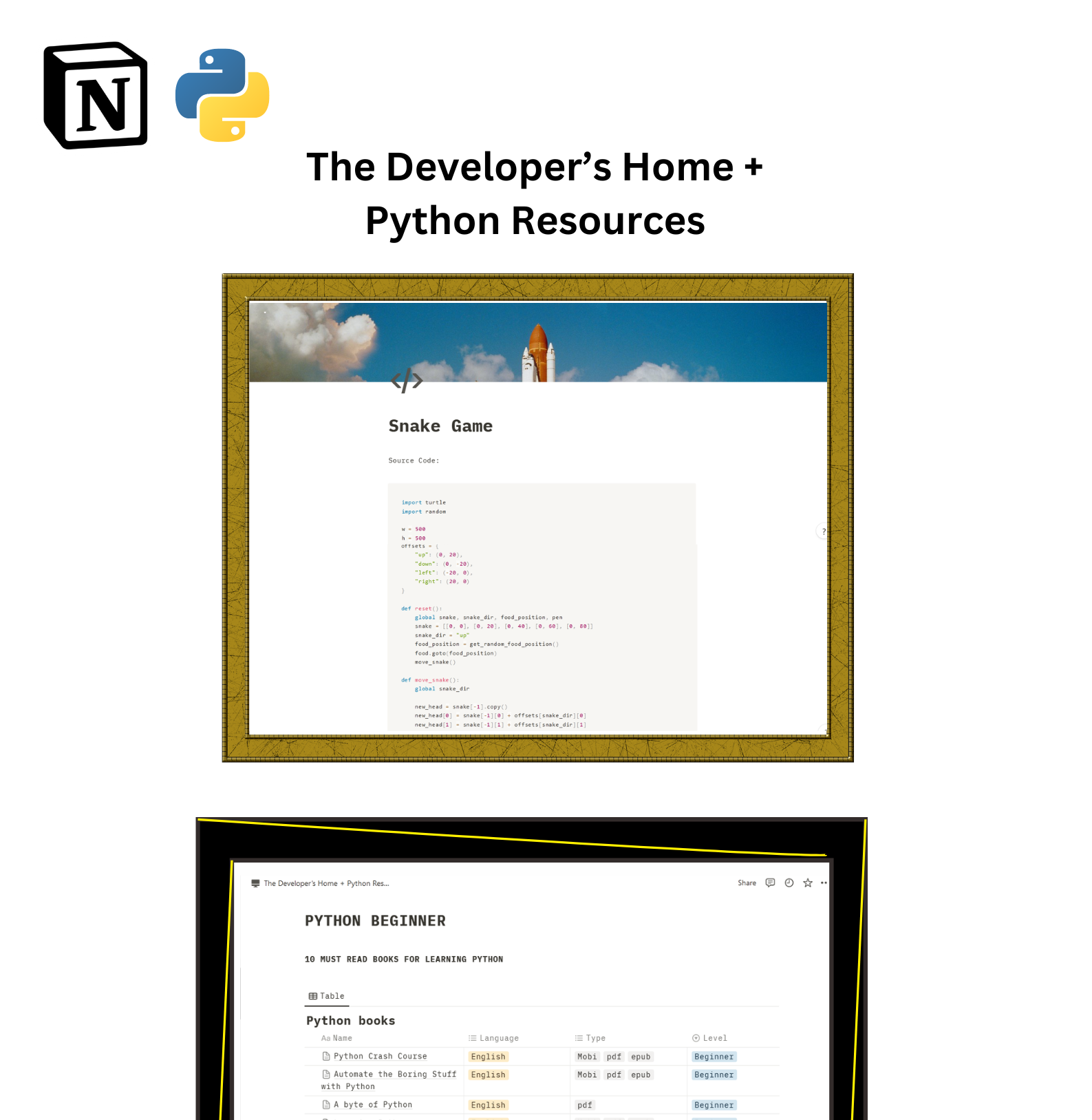The width and height of the screenshot is (1092, 1120).
Task: Click Mobi tag in Python Crash Course row
Action: [x=587, y=1057]
